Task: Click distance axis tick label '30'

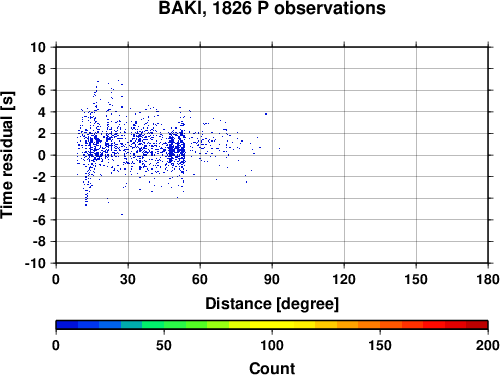Action: pos(128,279)
